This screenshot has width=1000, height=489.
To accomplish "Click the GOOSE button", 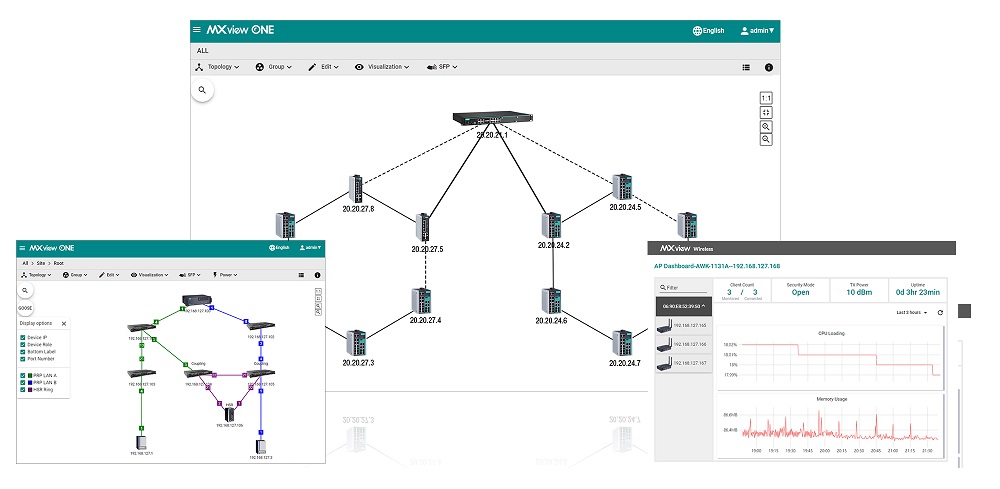I will pyautogui.click(x=26, y=308).
